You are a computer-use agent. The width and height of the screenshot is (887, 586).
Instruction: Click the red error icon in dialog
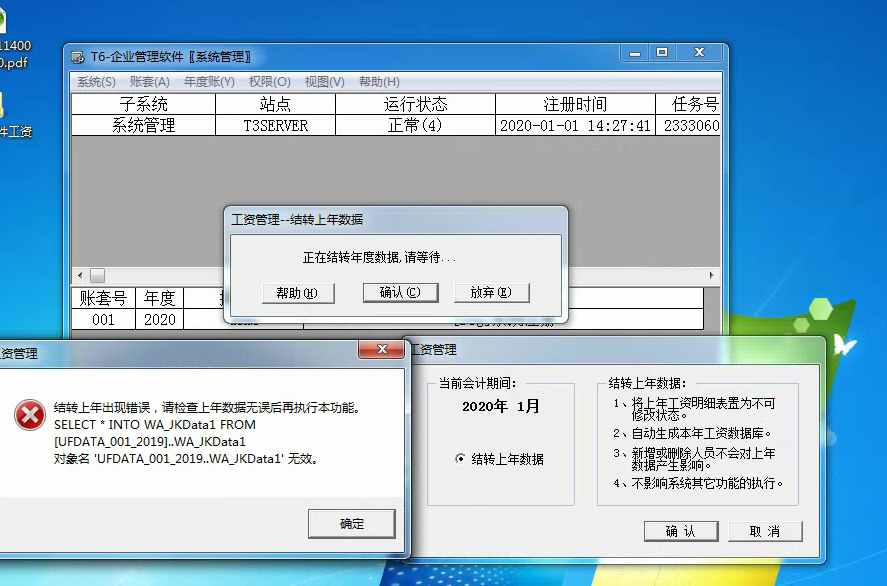coord(30,415)
